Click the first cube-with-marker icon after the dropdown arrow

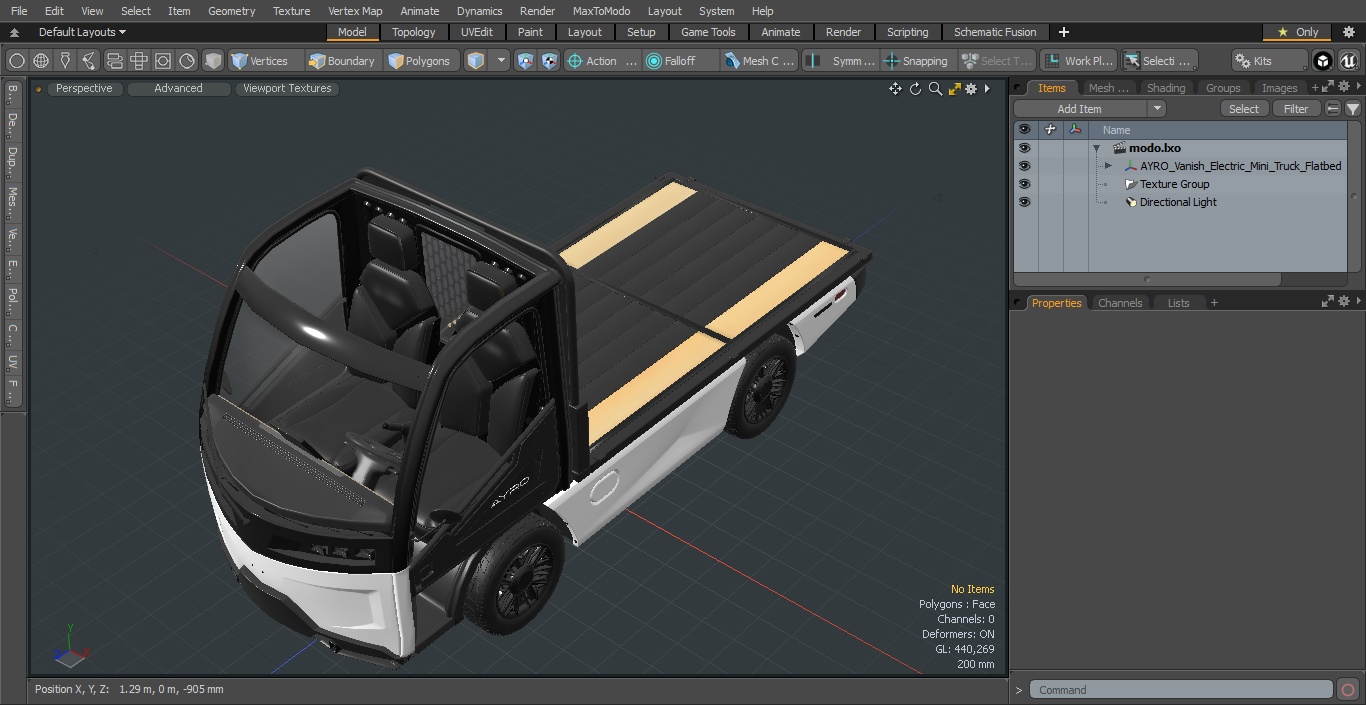(x=526, y=61)
